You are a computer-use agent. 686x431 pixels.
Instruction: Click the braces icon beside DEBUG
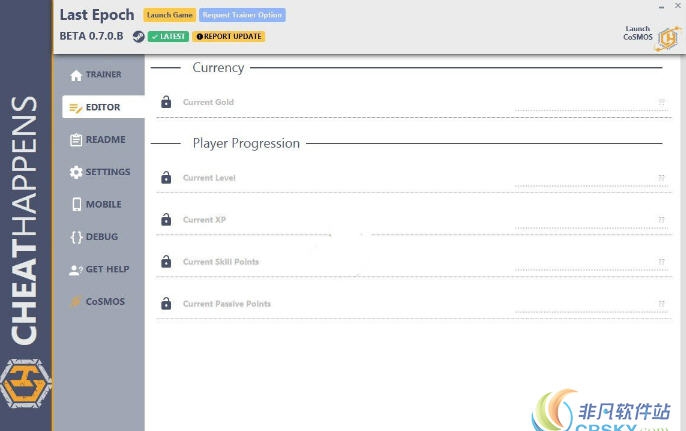76,237
